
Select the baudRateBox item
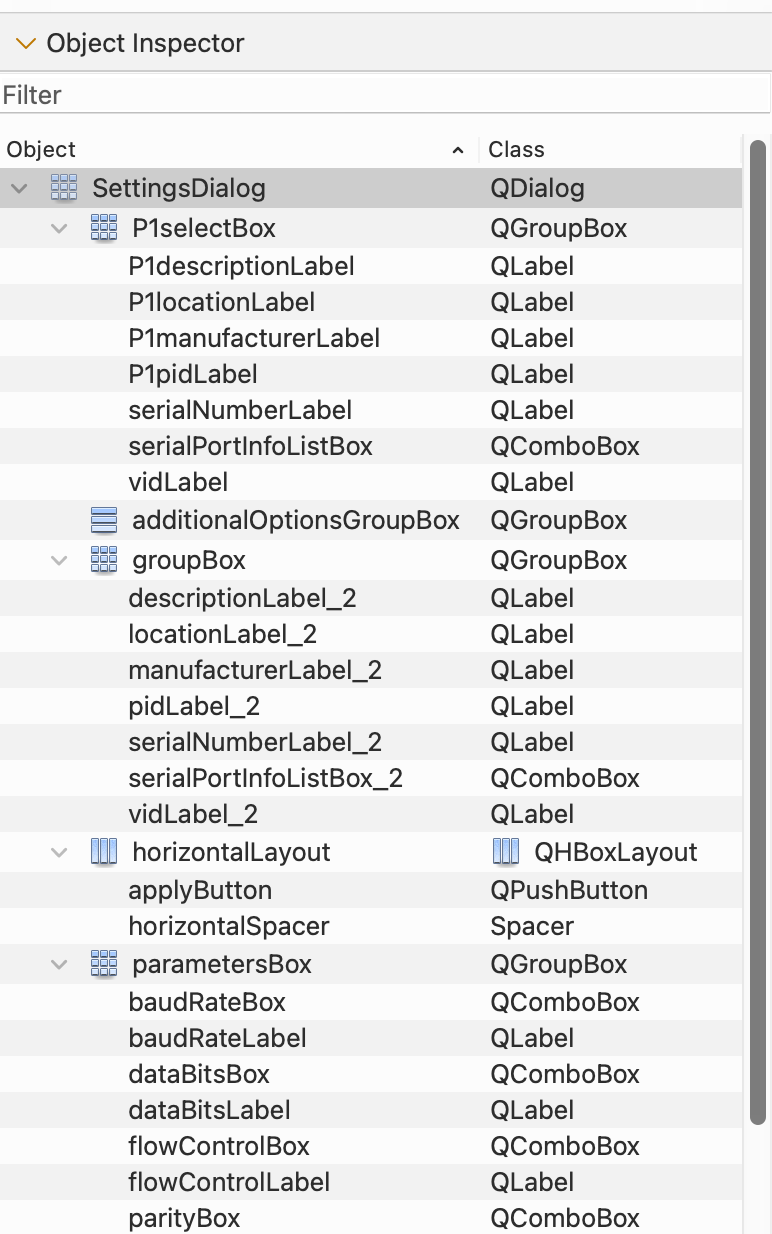207,1001
